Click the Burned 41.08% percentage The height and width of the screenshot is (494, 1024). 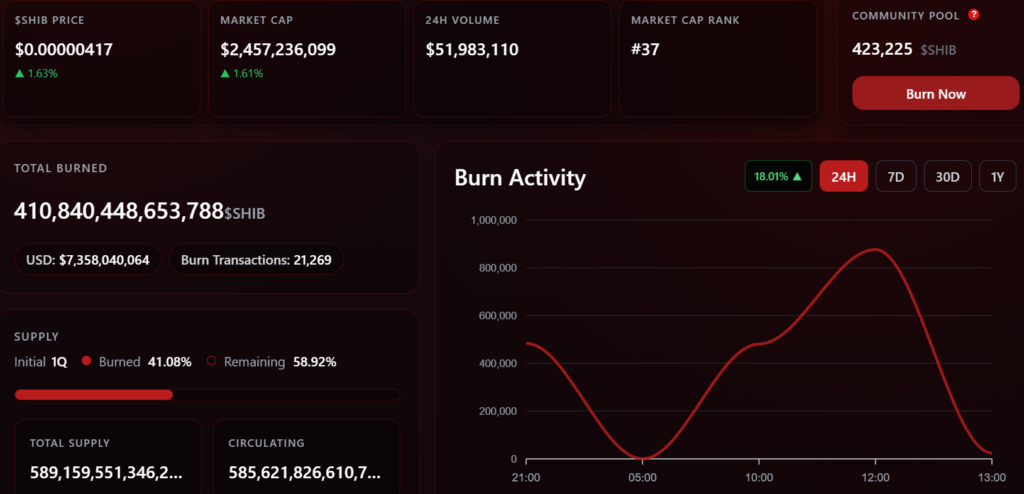point(169,361)
